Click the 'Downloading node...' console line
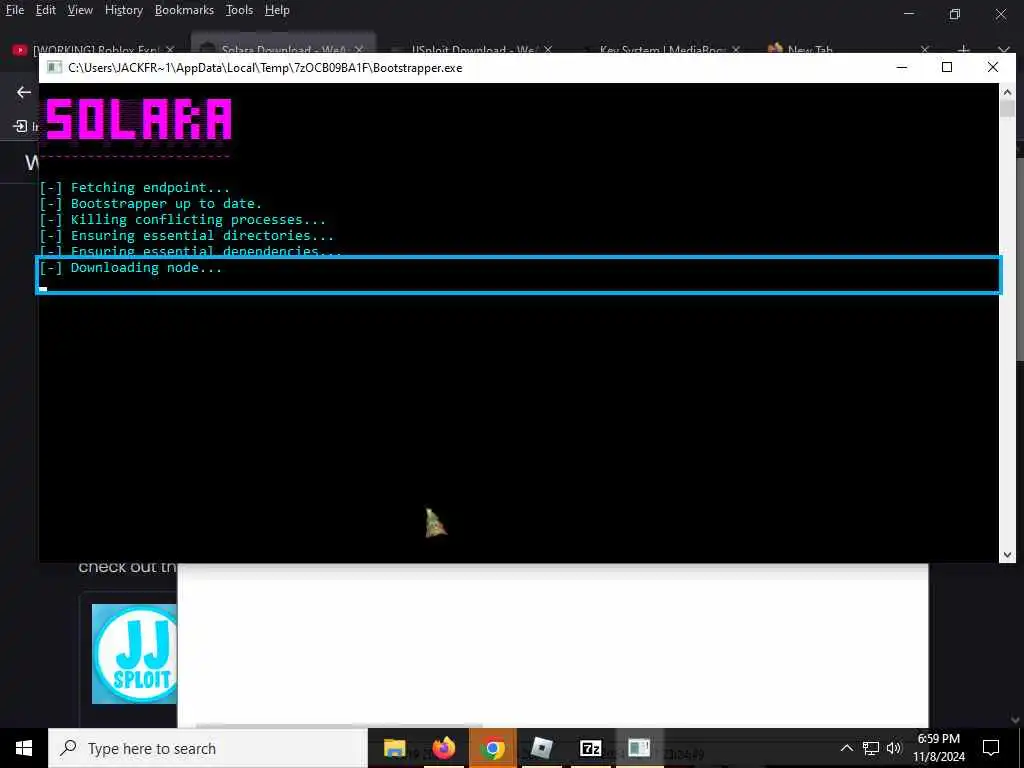1024x768 pixels. (131, 268)
